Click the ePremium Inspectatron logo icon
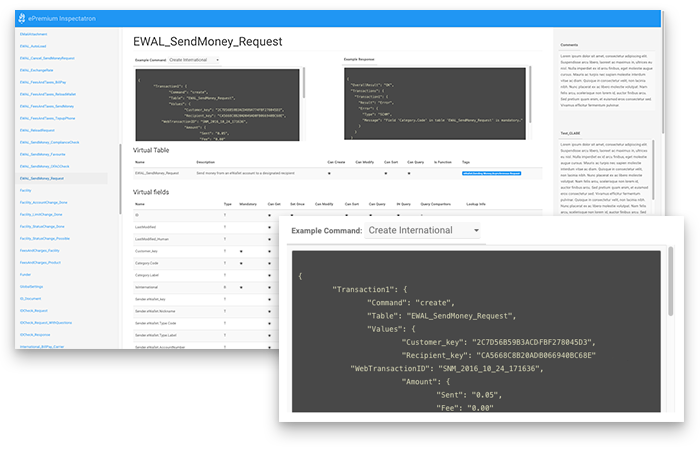 23,17
